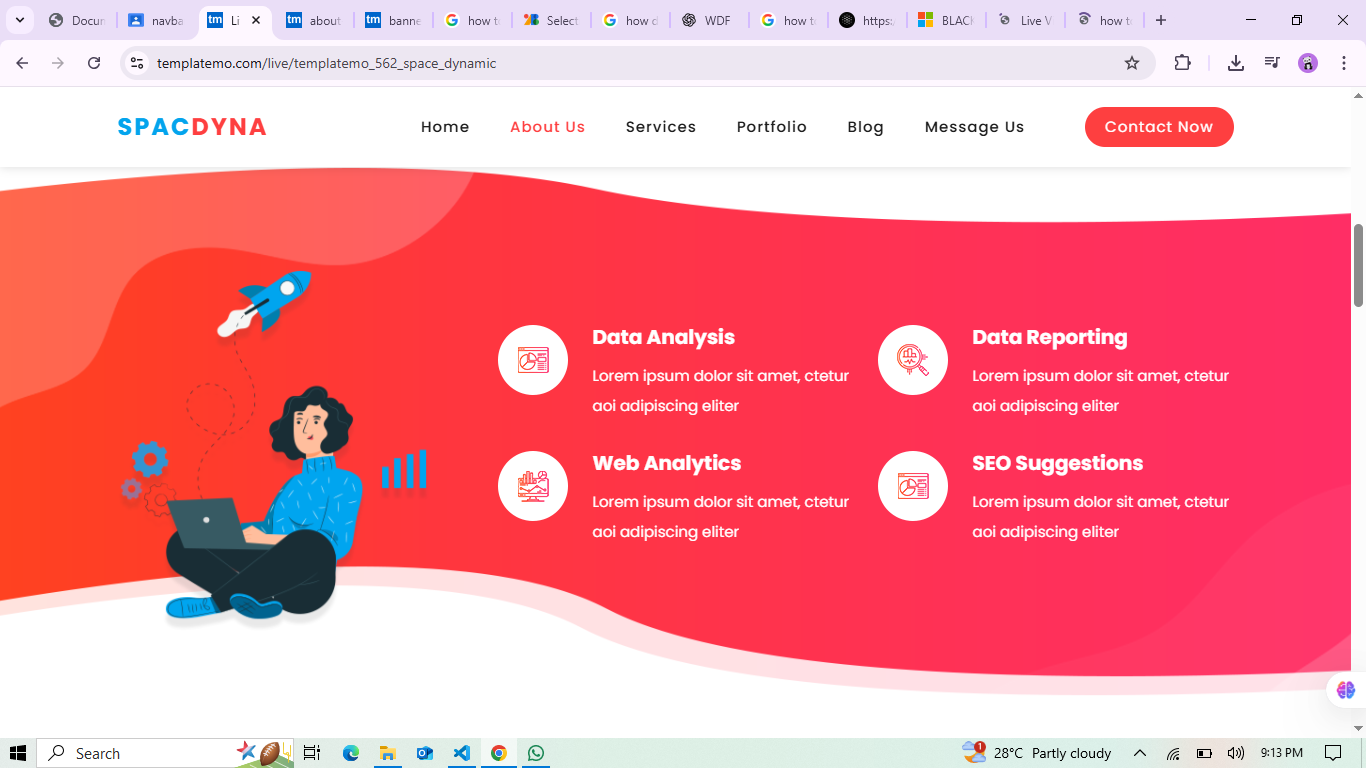Click the address bar URL field
The image size is (1366, 768).
(x=630, y=63)
